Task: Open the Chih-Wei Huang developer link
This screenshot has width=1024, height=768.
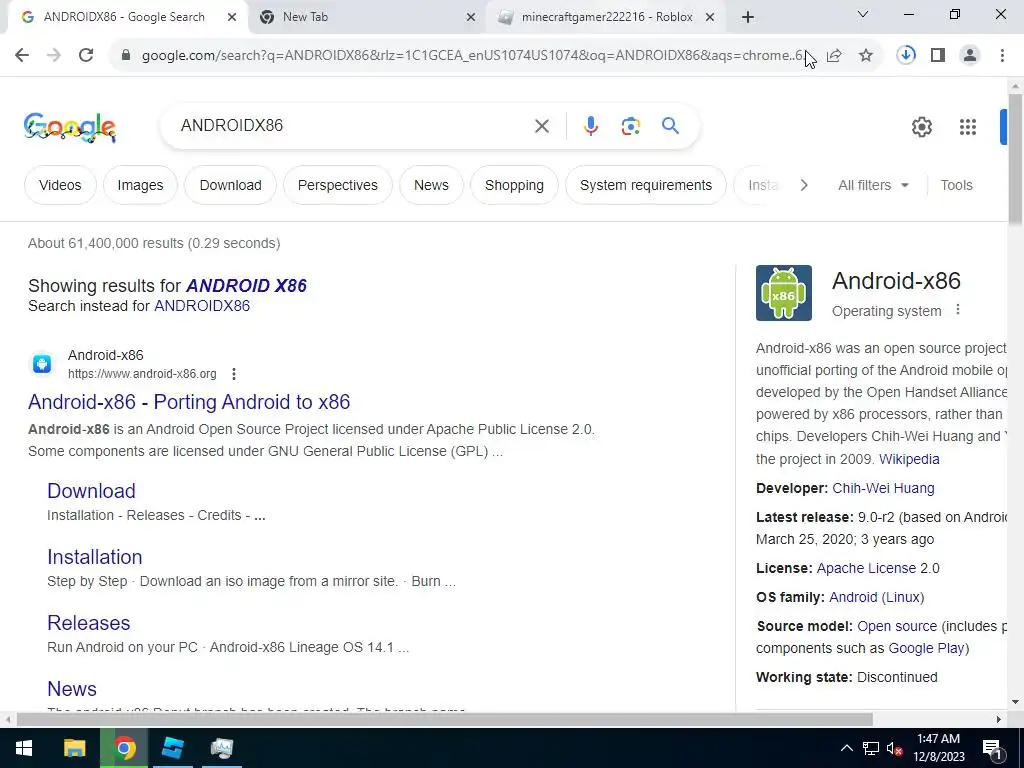Action: 884,488
